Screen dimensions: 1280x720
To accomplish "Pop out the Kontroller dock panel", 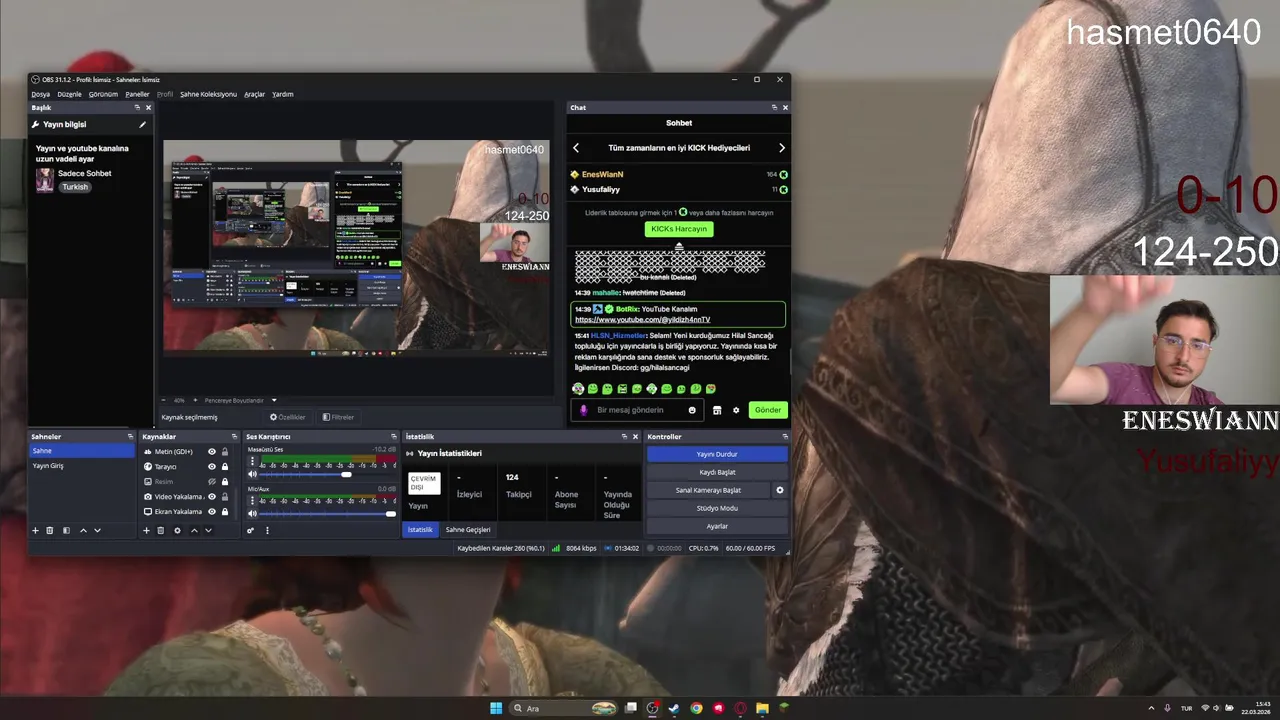I will coord(785,437).
